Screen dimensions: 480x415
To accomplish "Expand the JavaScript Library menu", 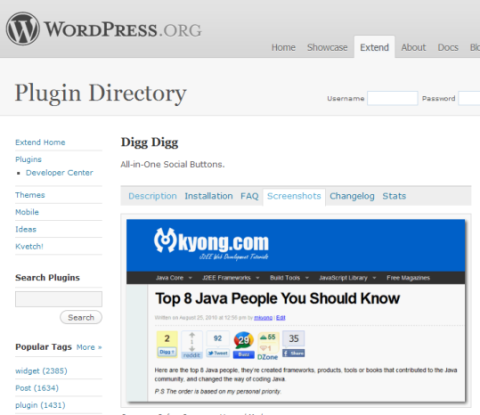I will pyautogui.click(x=348, y=278).
